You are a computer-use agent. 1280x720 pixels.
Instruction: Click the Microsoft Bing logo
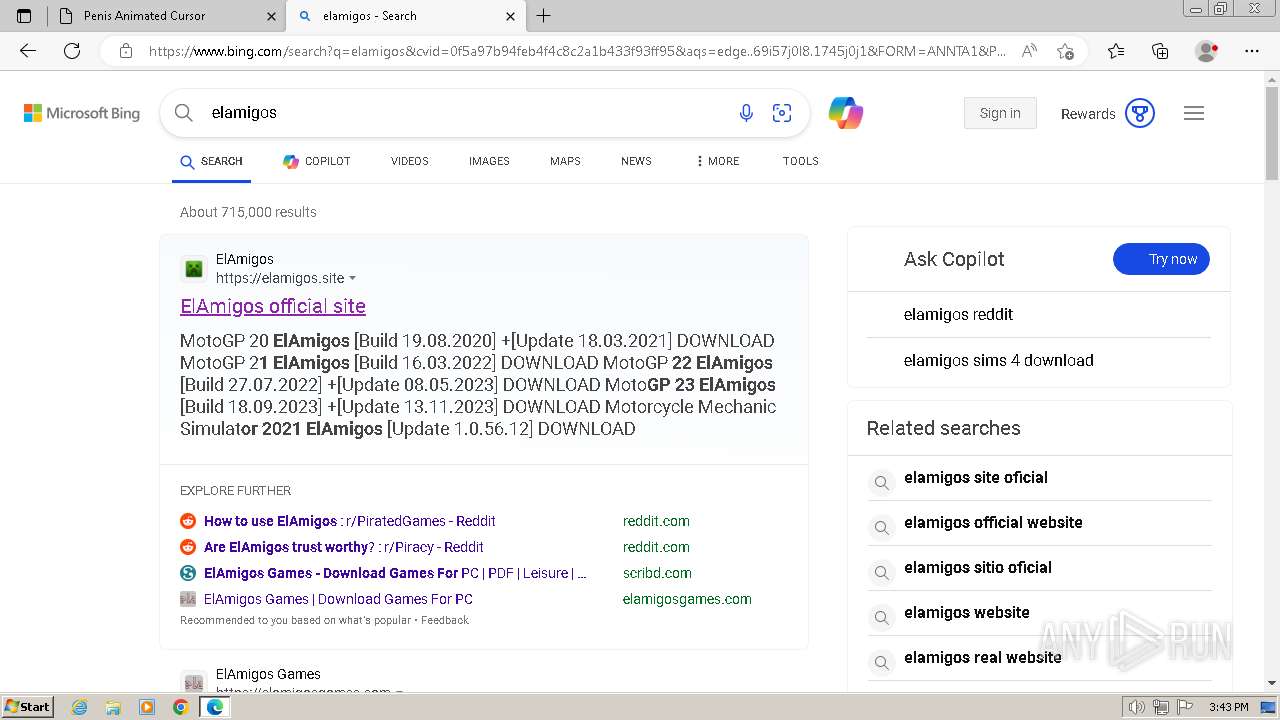coord(82,113)
